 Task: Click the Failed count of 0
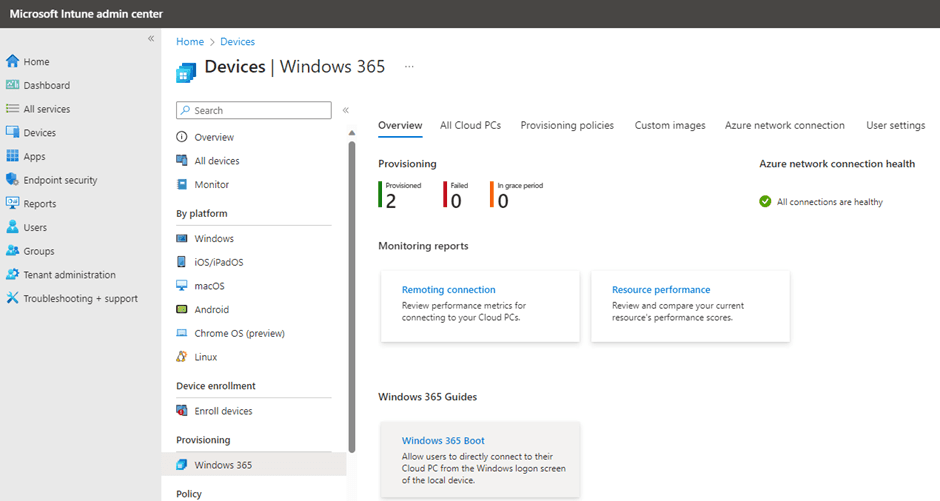(456, 201)
